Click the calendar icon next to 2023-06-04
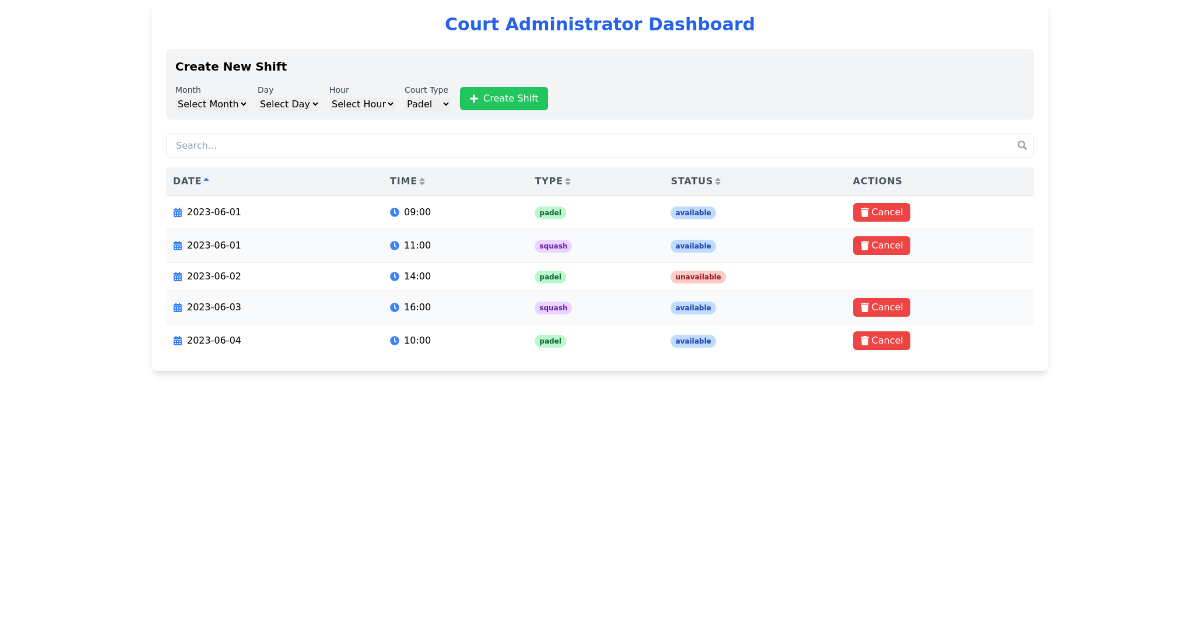The image size is (1200, 630). [x=177, y=340]
